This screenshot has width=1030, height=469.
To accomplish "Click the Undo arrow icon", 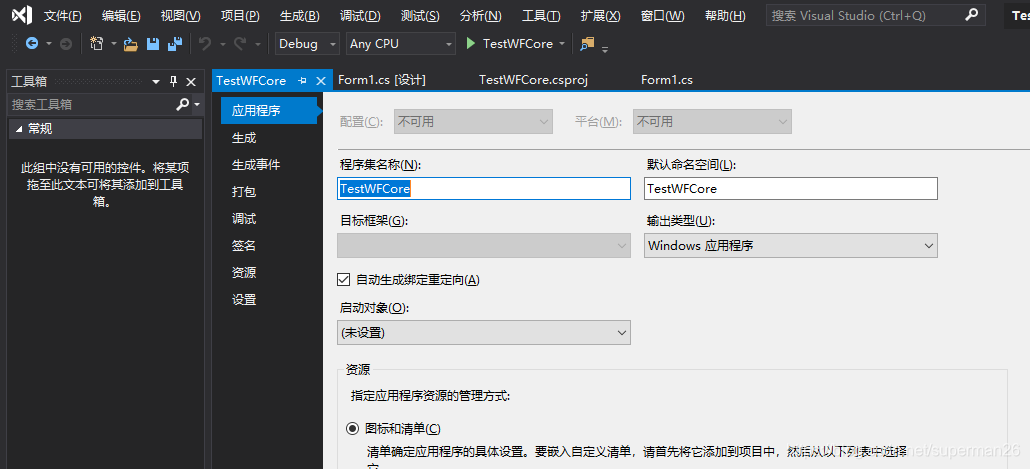I will coord(205,44).
